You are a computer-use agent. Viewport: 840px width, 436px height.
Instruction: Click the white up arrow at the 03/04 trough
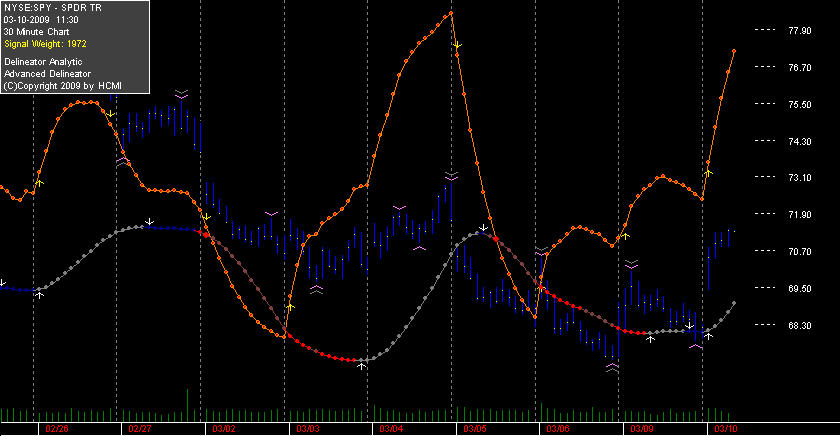click(362, 366)
